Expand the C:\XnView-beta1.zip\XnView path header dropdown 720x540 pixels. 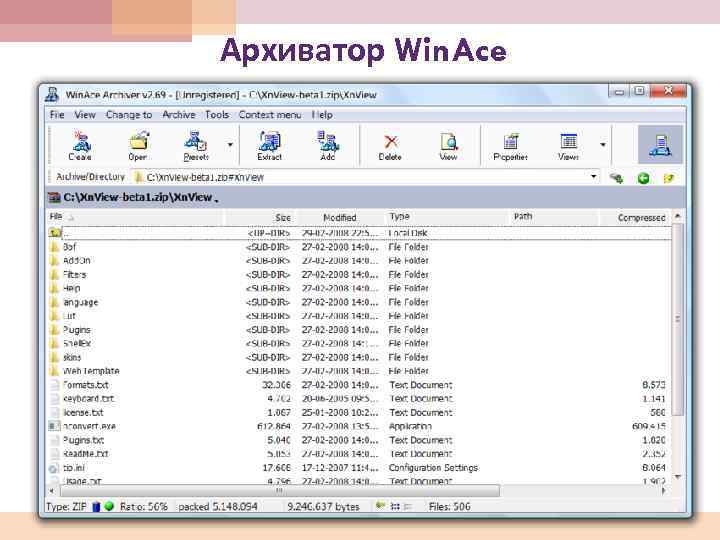tap(216, 200)
